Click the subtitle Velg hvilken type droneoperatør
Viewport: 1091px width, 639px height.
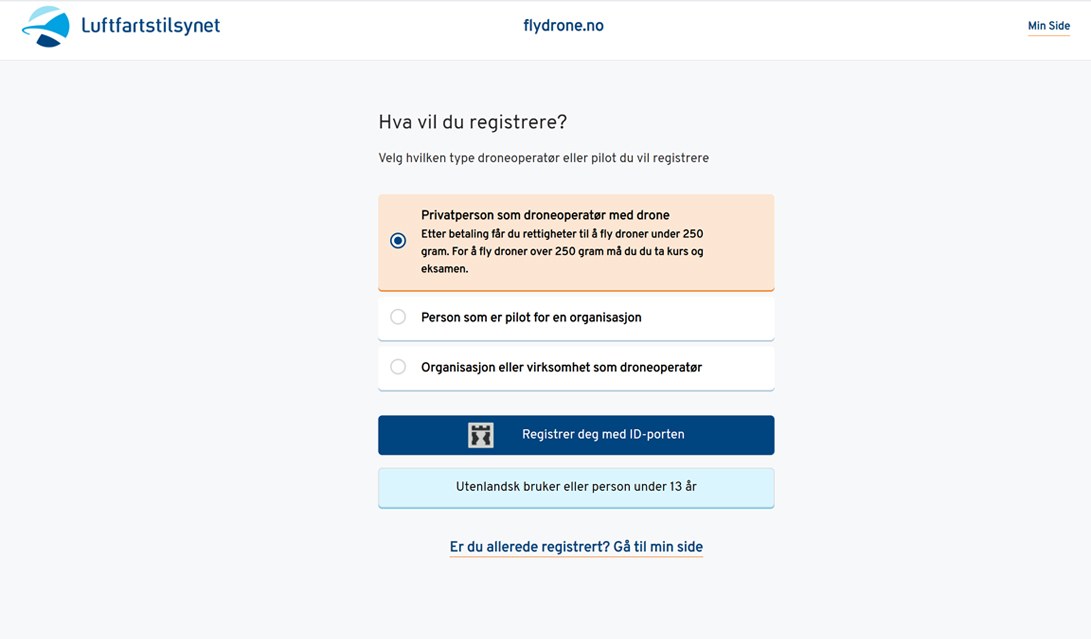click(x=543, y=158)
